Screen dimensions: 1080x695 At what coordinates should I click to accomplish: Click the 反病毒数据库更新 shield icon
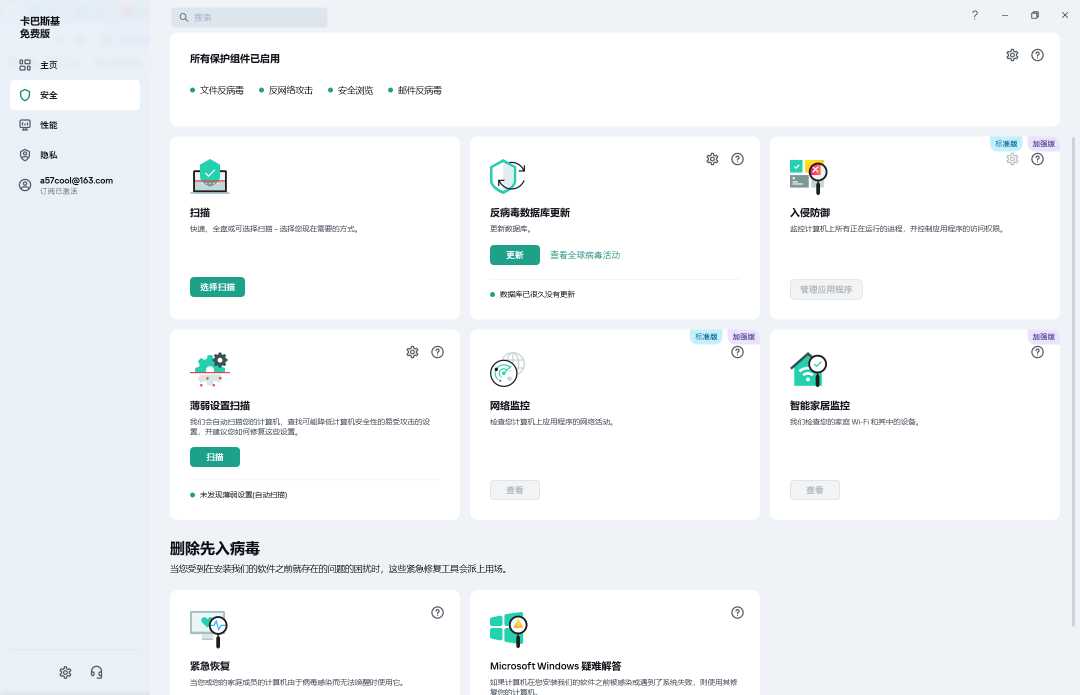pos(508,176)
